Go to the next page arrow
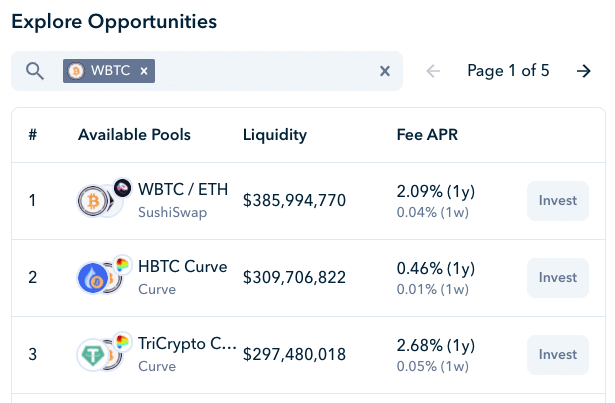615x403 pixels. 584,71
